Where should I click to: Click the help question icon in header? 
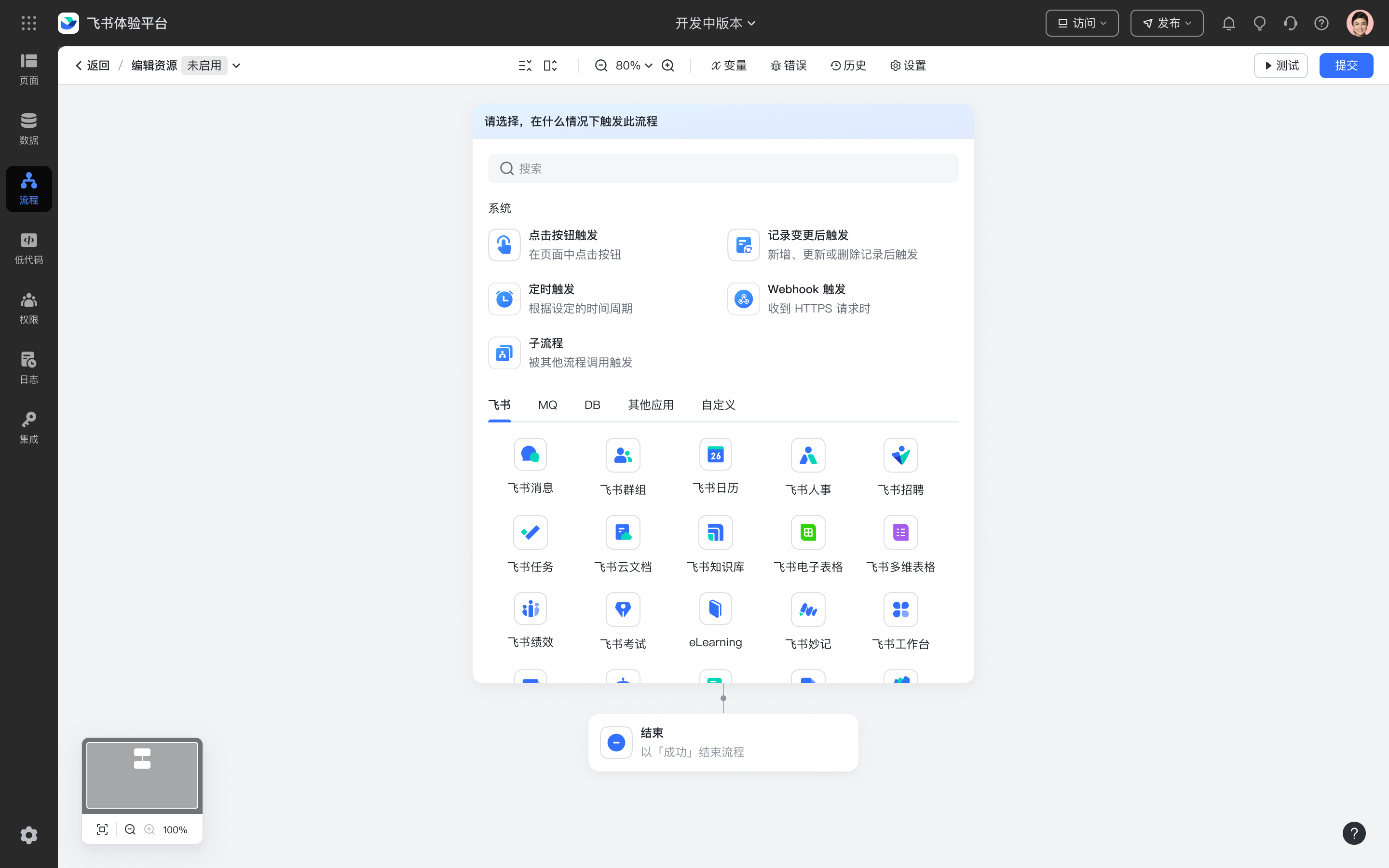tap(1321, 23)
